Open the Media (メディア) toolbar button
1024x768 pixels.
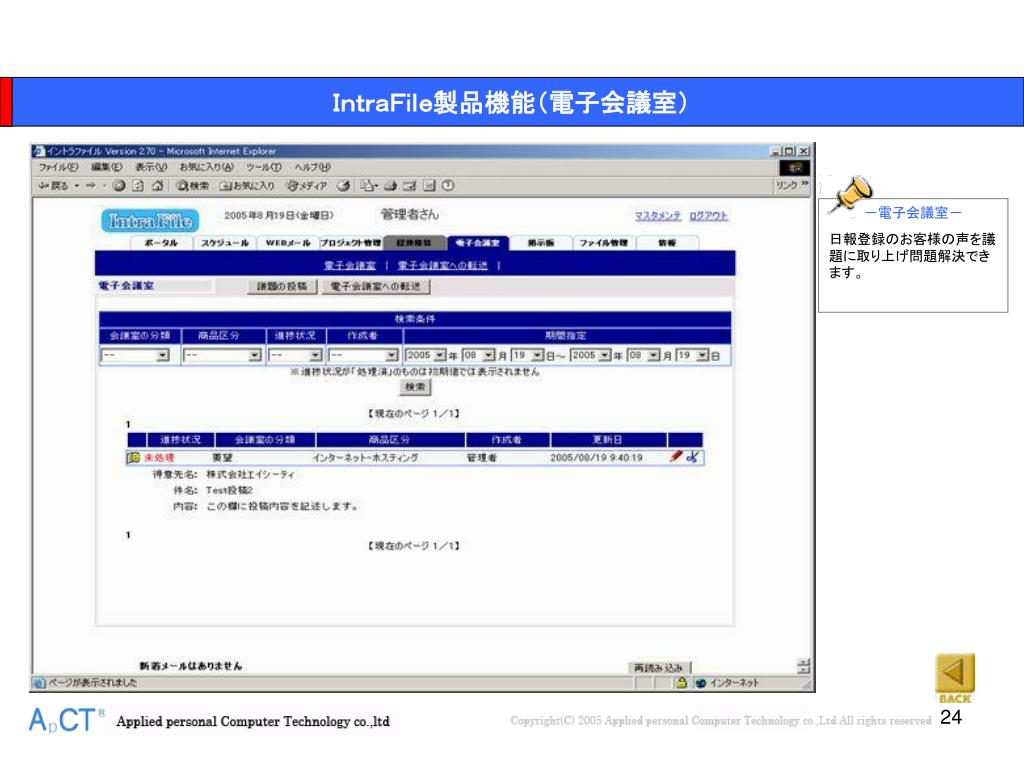tap(307, 185)
